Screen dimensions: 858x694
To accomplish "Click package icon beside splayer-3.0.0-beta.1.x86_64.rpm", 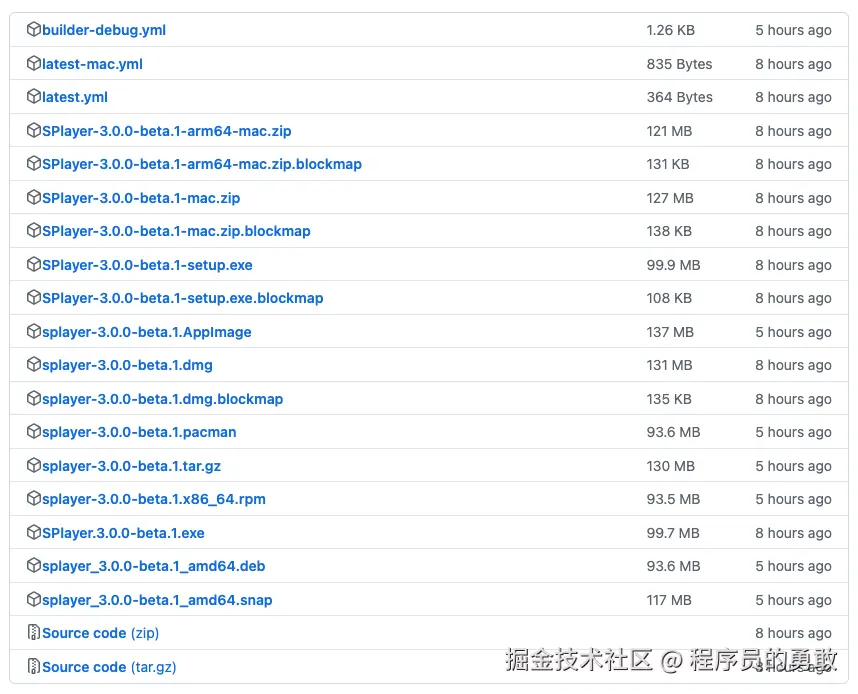I will pos(34,498).
